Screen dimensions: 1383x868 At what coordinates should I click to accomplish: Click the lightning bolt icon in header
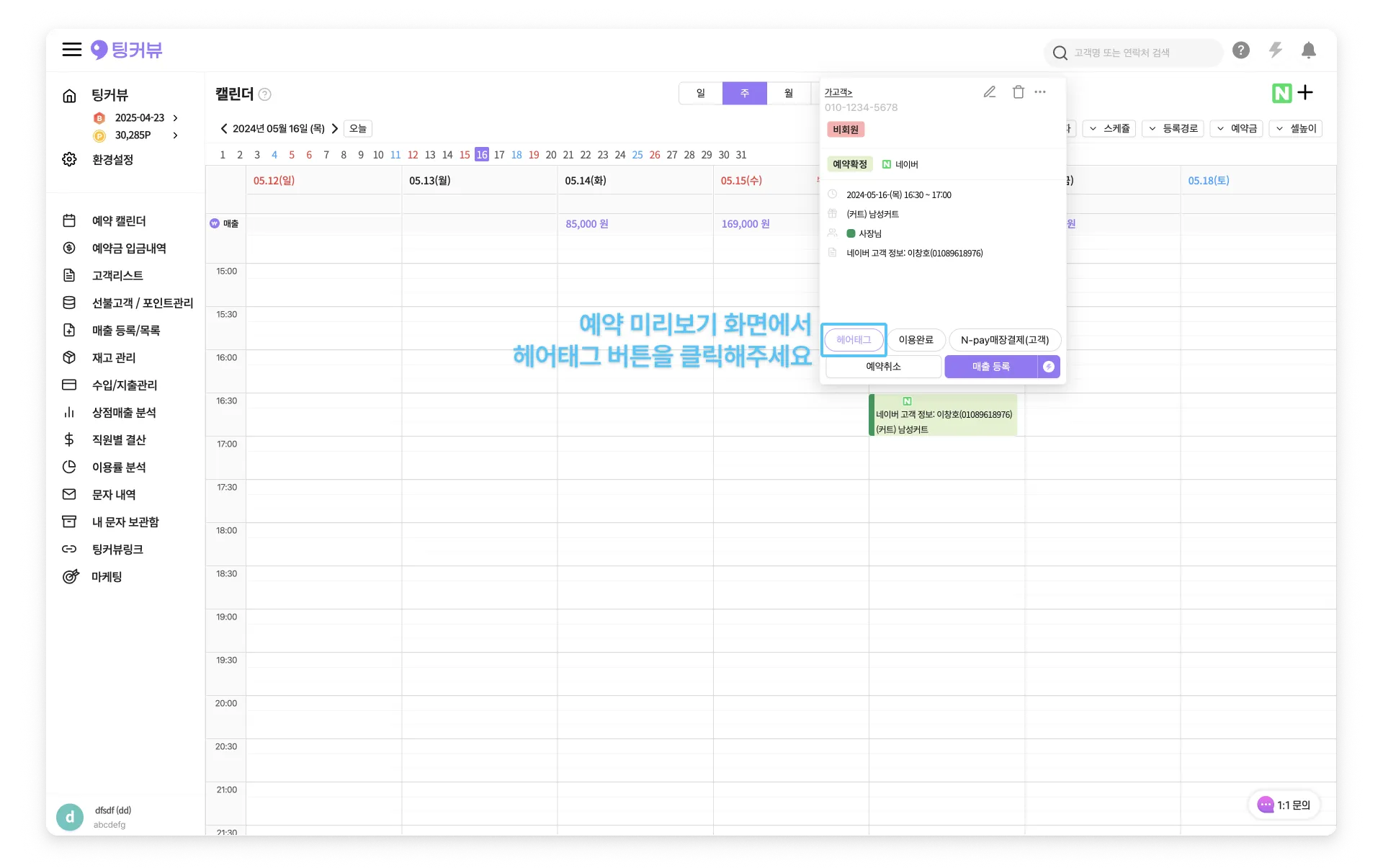coord(1276,50)
